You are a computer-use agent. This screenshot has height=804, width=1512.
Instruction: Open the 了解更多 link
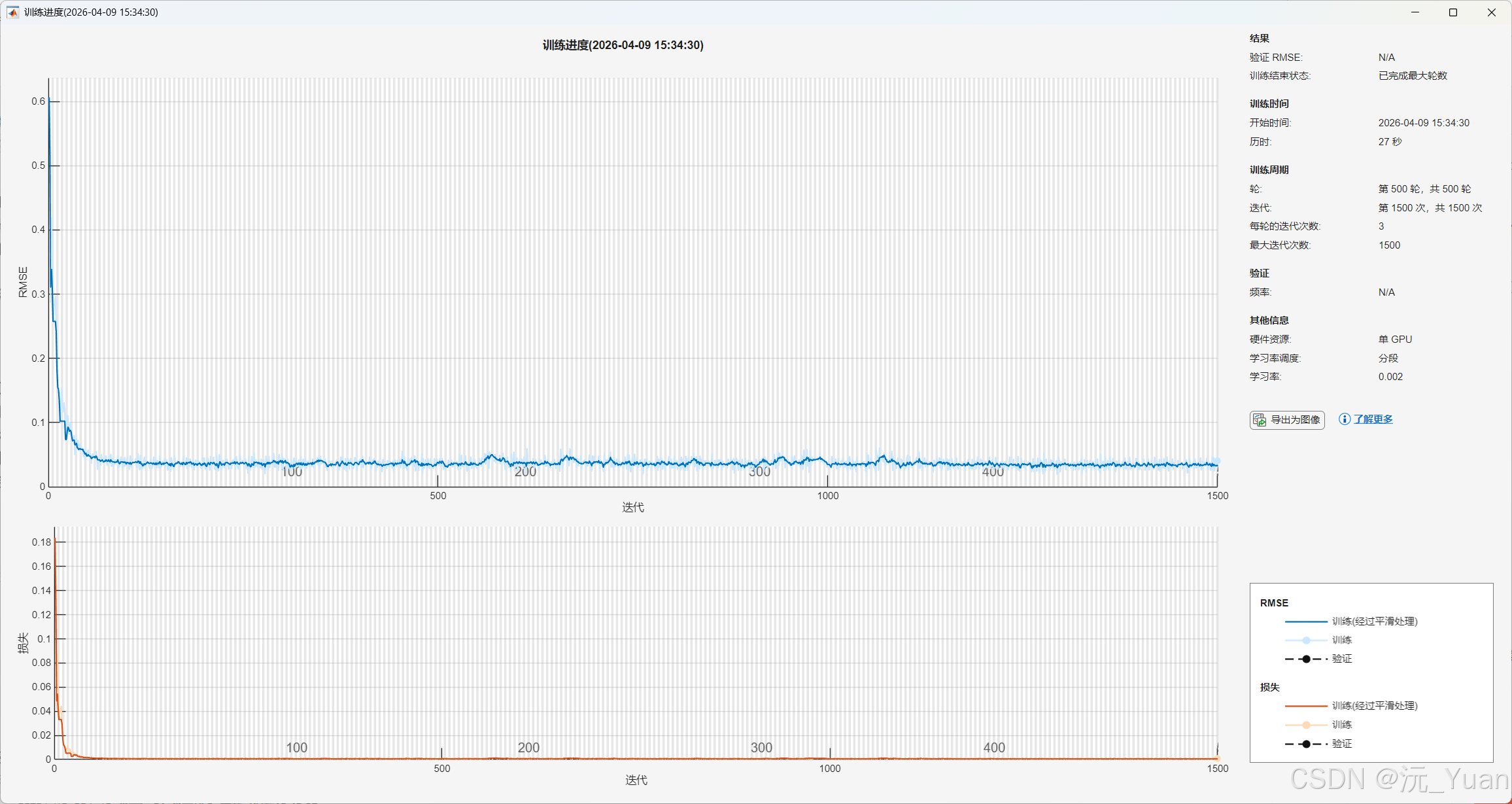1373,419
